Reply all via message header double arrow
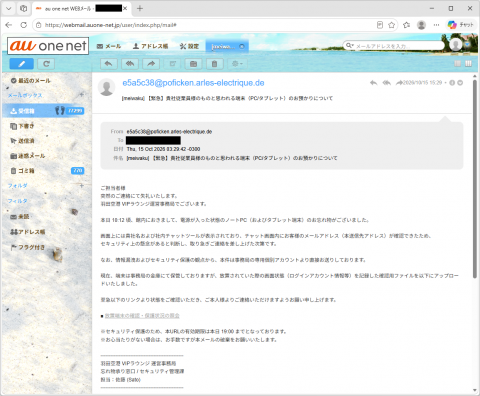Viewport: 480px width, 396px height. pyautogui.click(x=386, y=83)
